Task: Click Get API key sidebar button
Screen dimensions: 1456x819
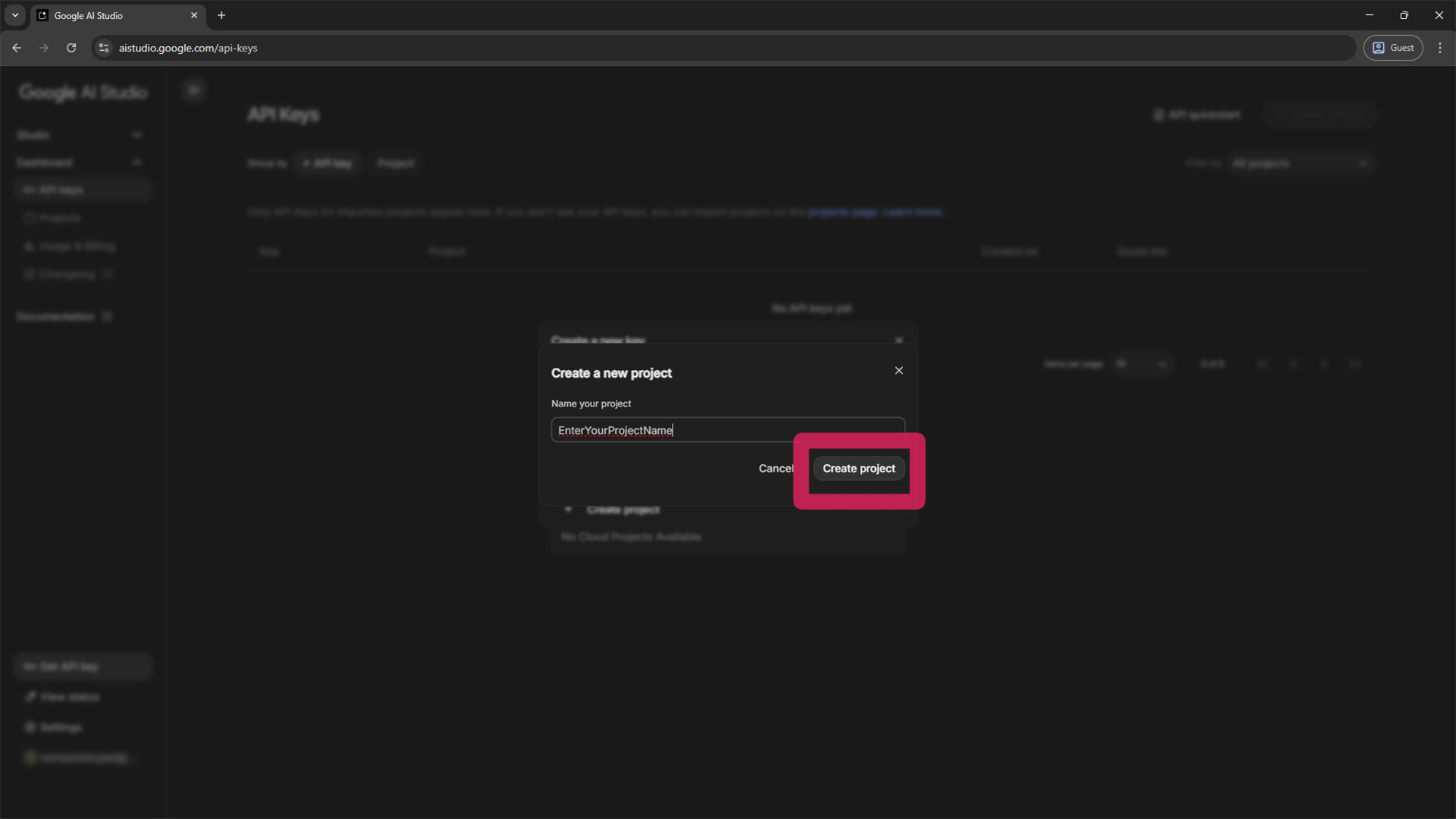Action: pos(83,667)
